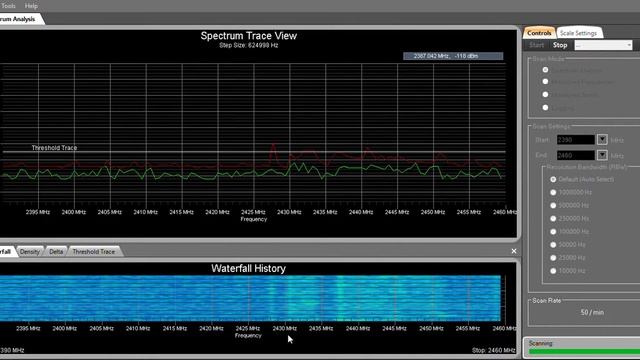The image size is (640, 360).
Task: Select 100000 Hz resolution bandwidth
Action: (x=553, y=231)
